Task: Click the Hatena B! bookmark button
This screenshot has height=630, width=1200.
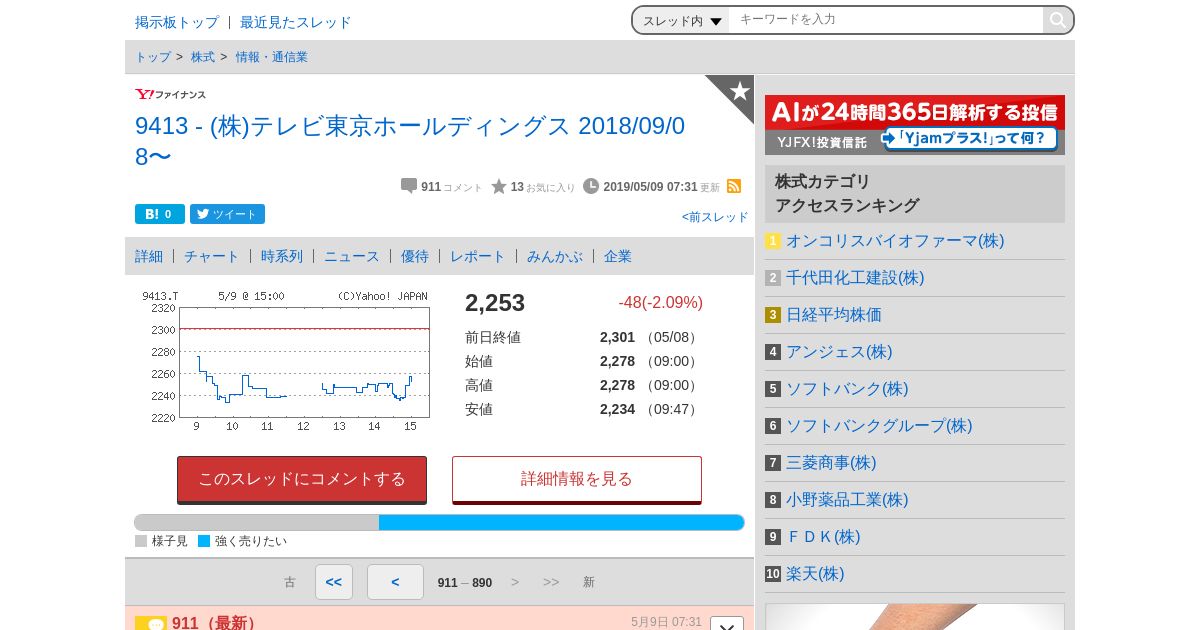Action: (x=160, y=214)
